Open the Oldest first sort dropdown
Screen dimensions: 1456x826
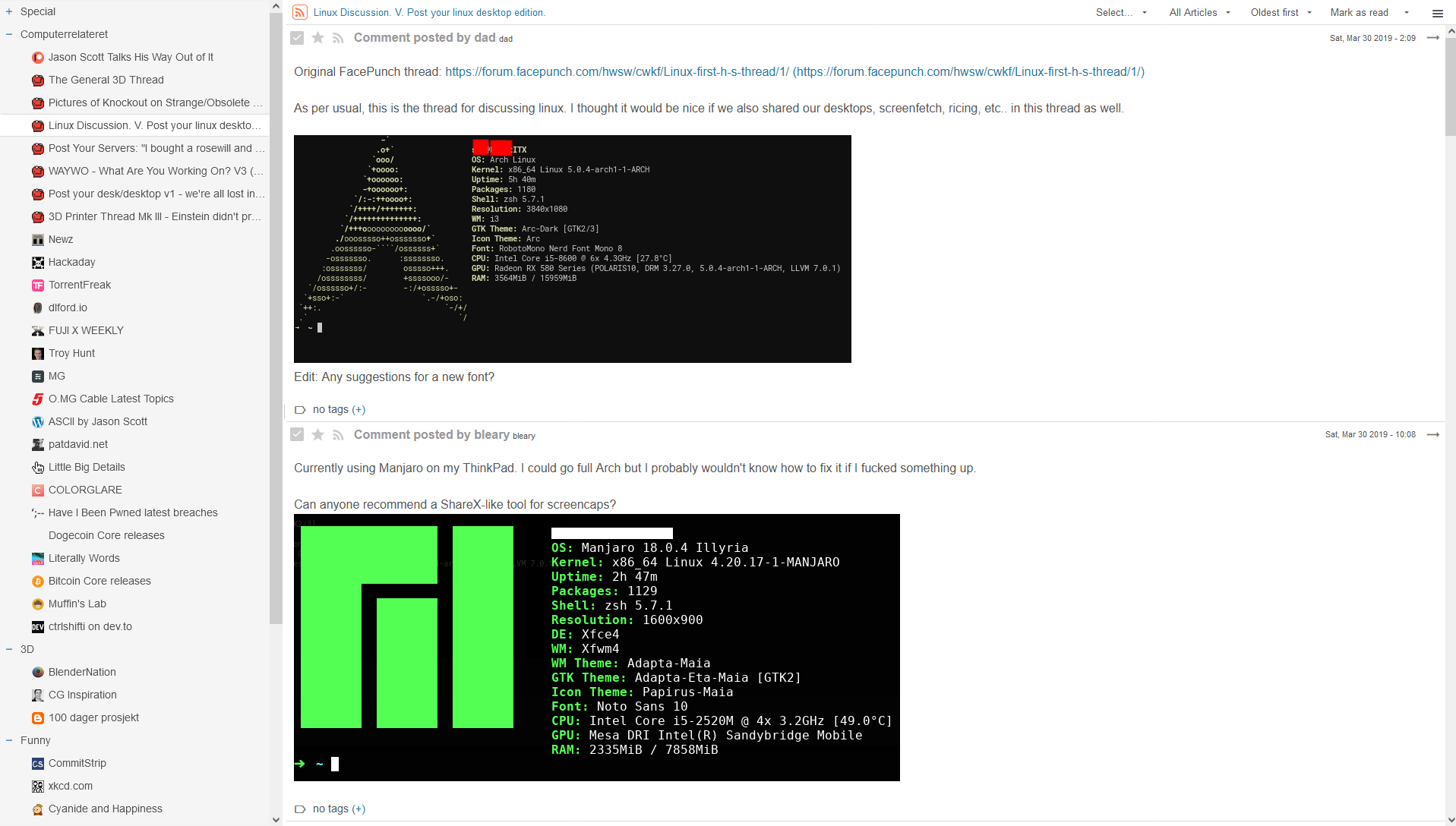pyautogui.click(x=1281, y=13)
